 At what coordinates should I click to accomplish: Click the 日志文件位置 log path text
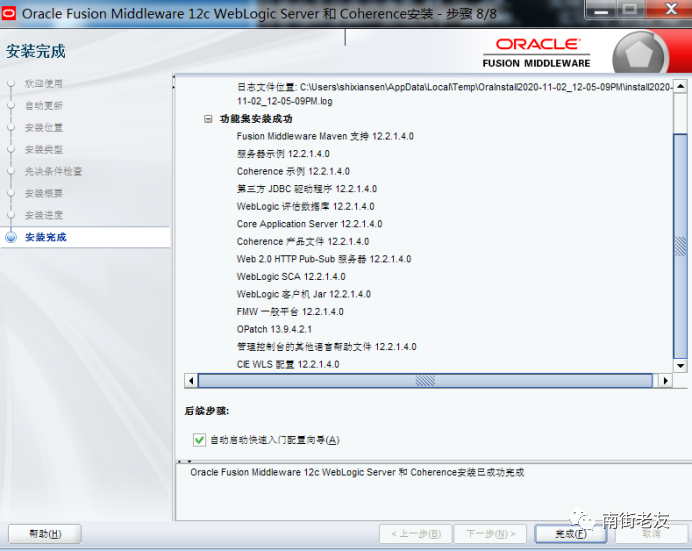click(x=455, y=94)
